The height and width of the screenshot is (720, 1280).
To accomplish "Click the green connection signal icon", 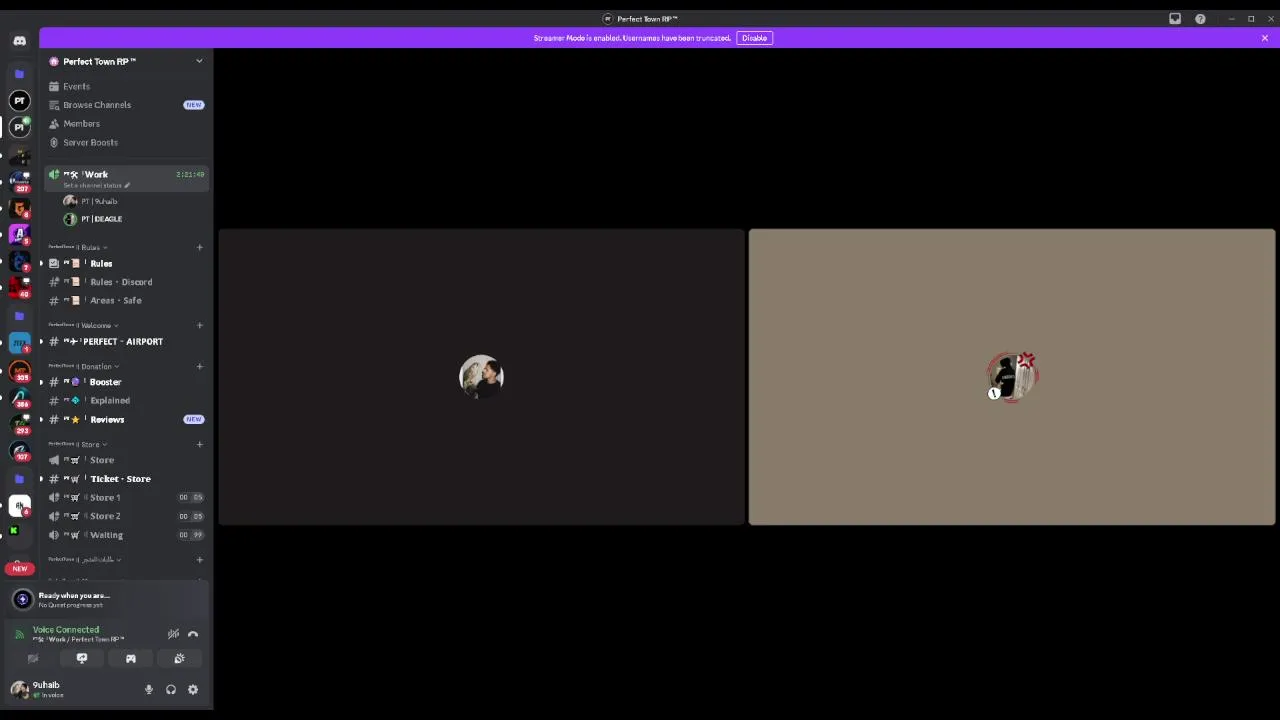I will click(x=19, y=634).
